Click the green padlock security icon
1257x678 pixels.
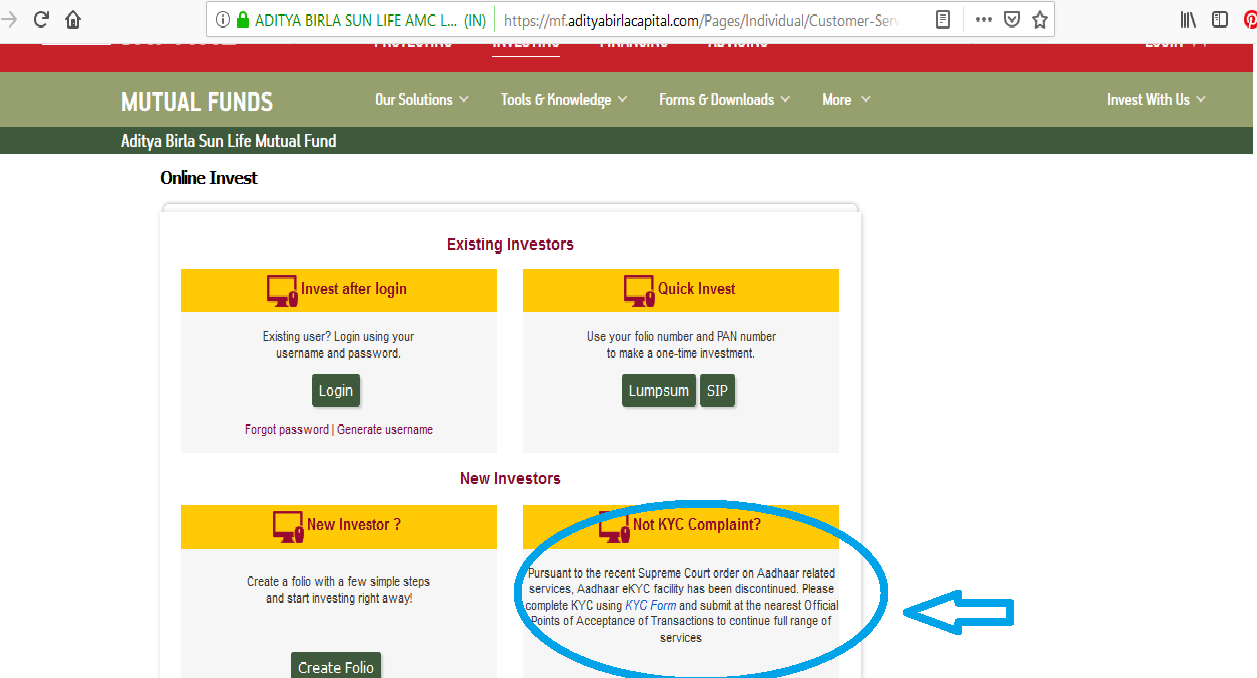(x=242, y=19)
